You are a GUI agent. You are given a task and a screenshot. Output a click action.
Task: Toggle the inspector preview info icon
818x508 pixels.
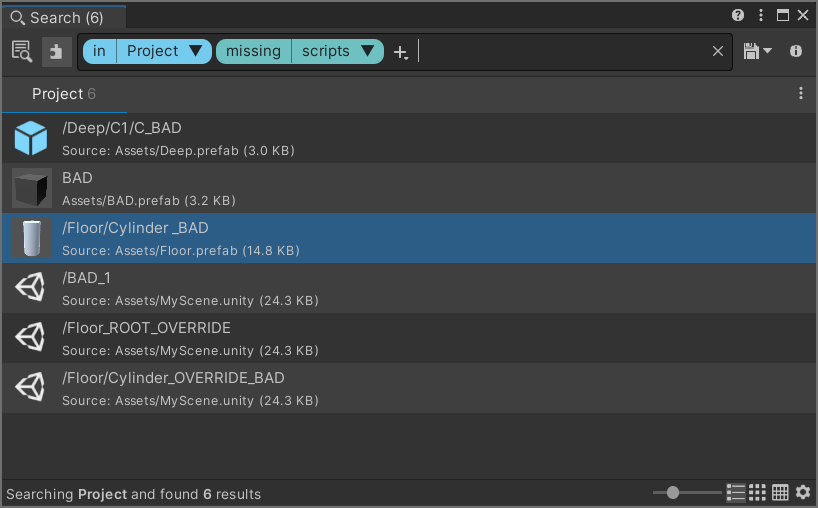796,51
